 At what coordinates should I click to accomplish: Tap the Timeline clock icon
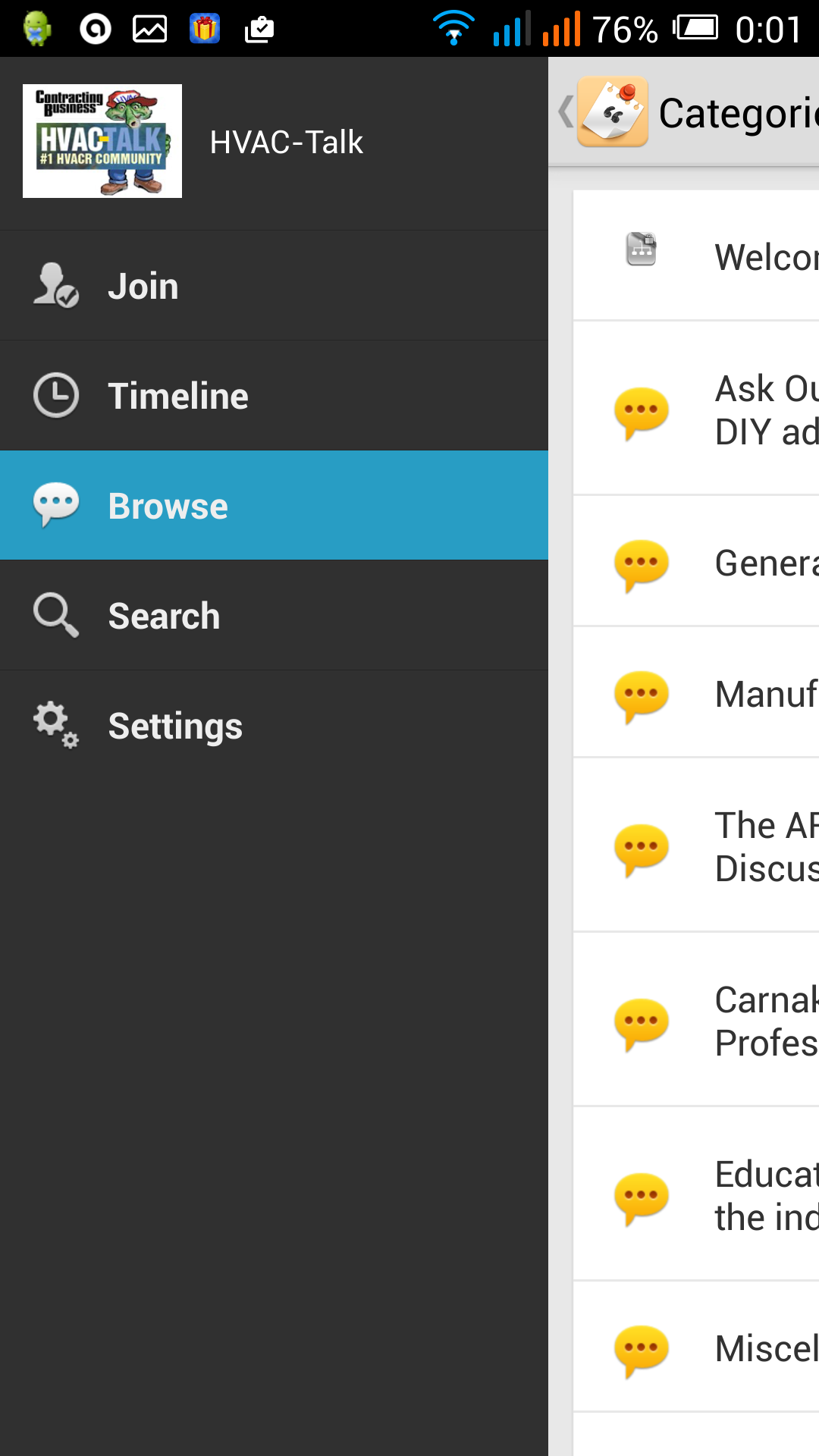pos(55,395)
